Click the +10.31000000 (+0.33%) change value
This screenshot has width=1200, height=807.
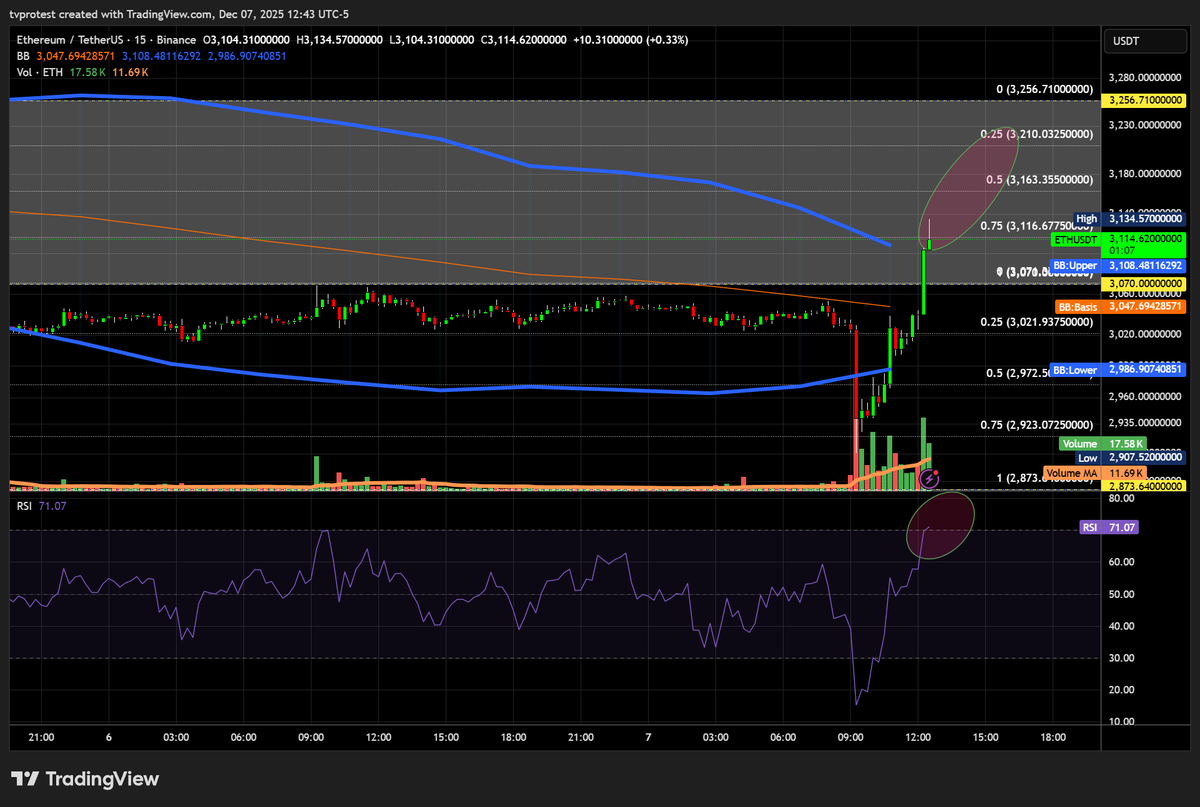pyautogui.click(x=630, y=40)
